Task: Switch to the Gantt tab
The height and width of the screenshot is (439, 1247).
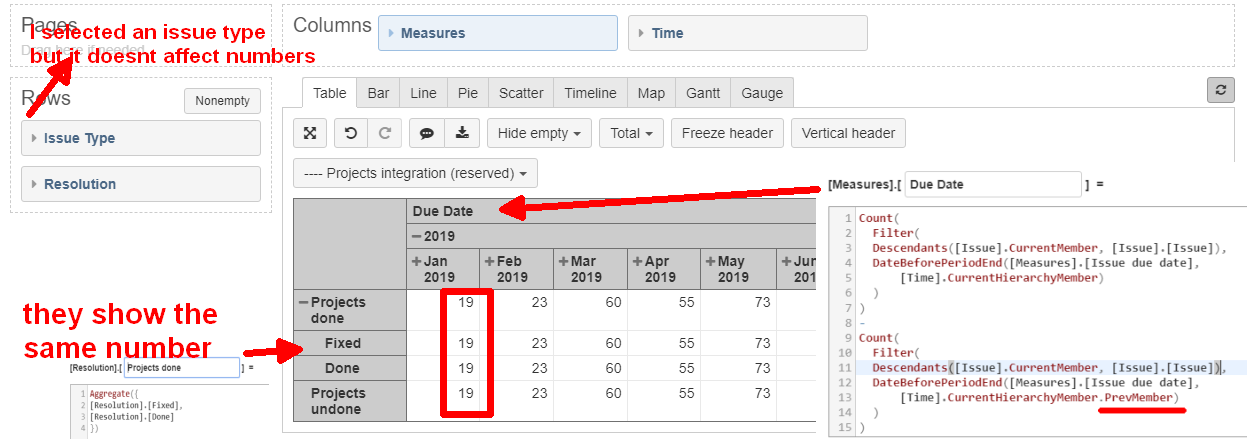Action: pyautogui.click(x=703, y=93)
